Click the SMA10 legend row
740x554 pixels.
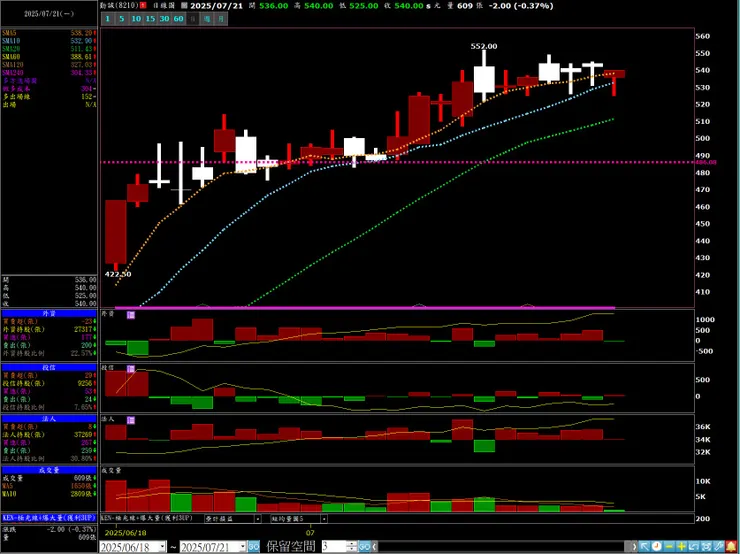(49, 41)
